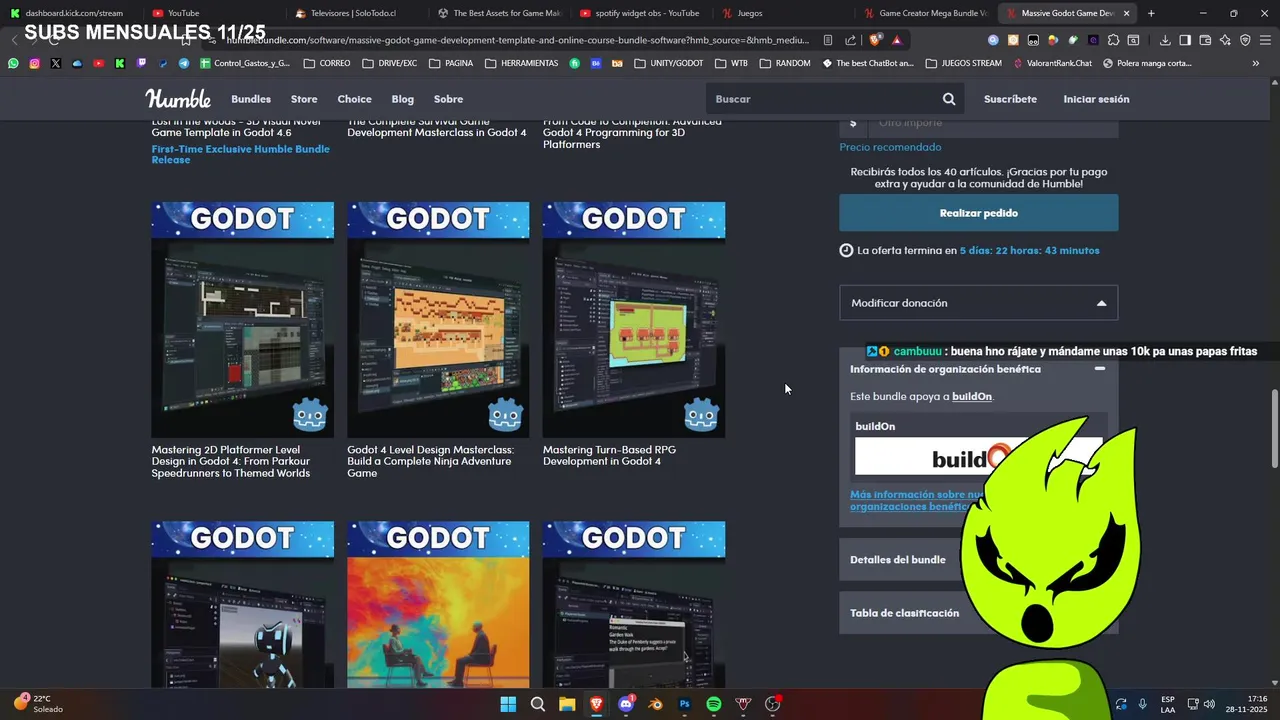Open Blog in Humble navigation
The image size is (1280, 720).
point(403,99)
